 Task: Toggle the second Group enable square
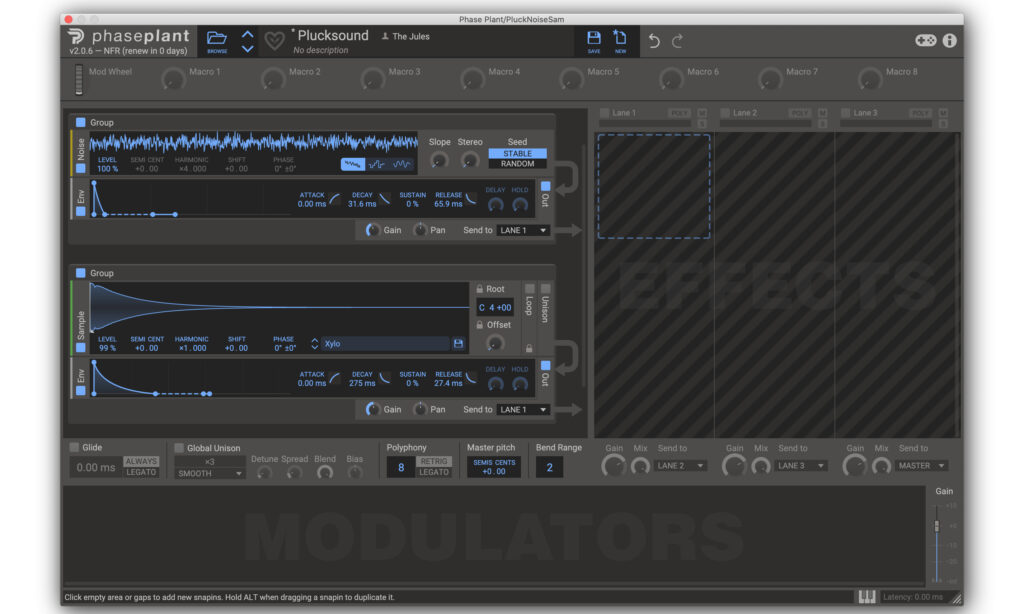80,273
